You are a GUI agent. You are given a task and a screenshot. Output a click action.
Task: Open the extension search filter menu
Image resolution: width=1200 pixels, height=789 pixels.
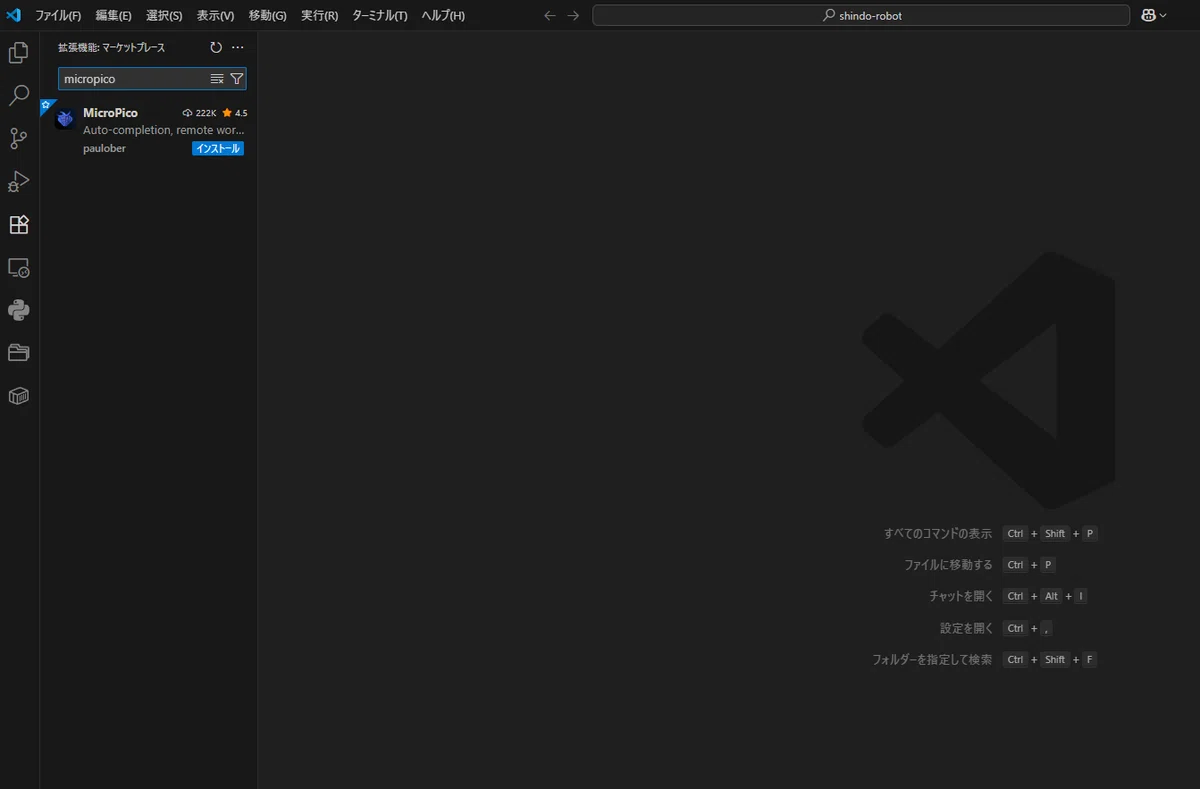(236, 79)
